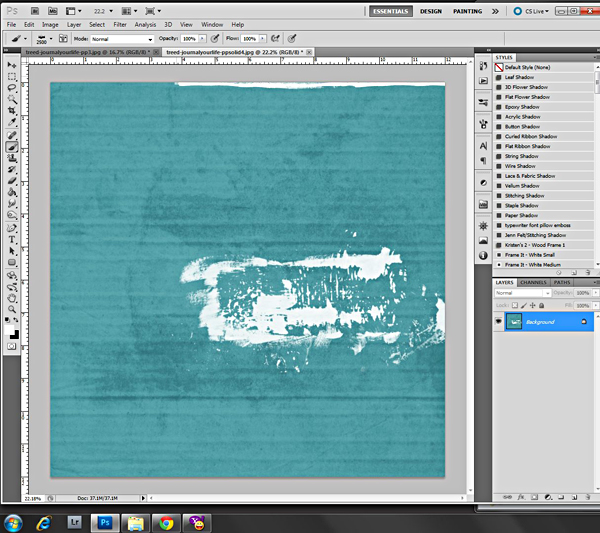Hide the Background layer eye icon
Image resolution: width=600 pixels, height=533 pixels.
click(498, 321)
